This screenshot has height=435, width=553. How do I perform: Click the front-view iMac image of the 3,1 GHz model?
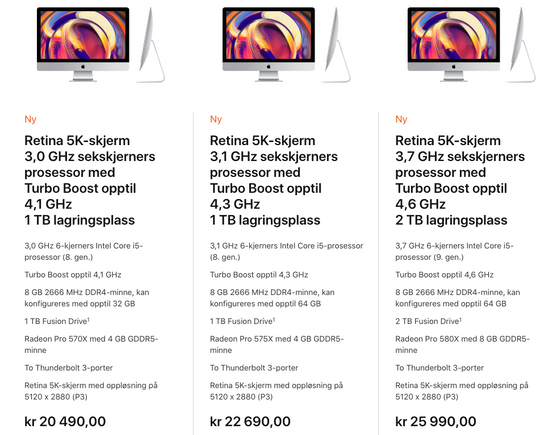click(268, 44)
